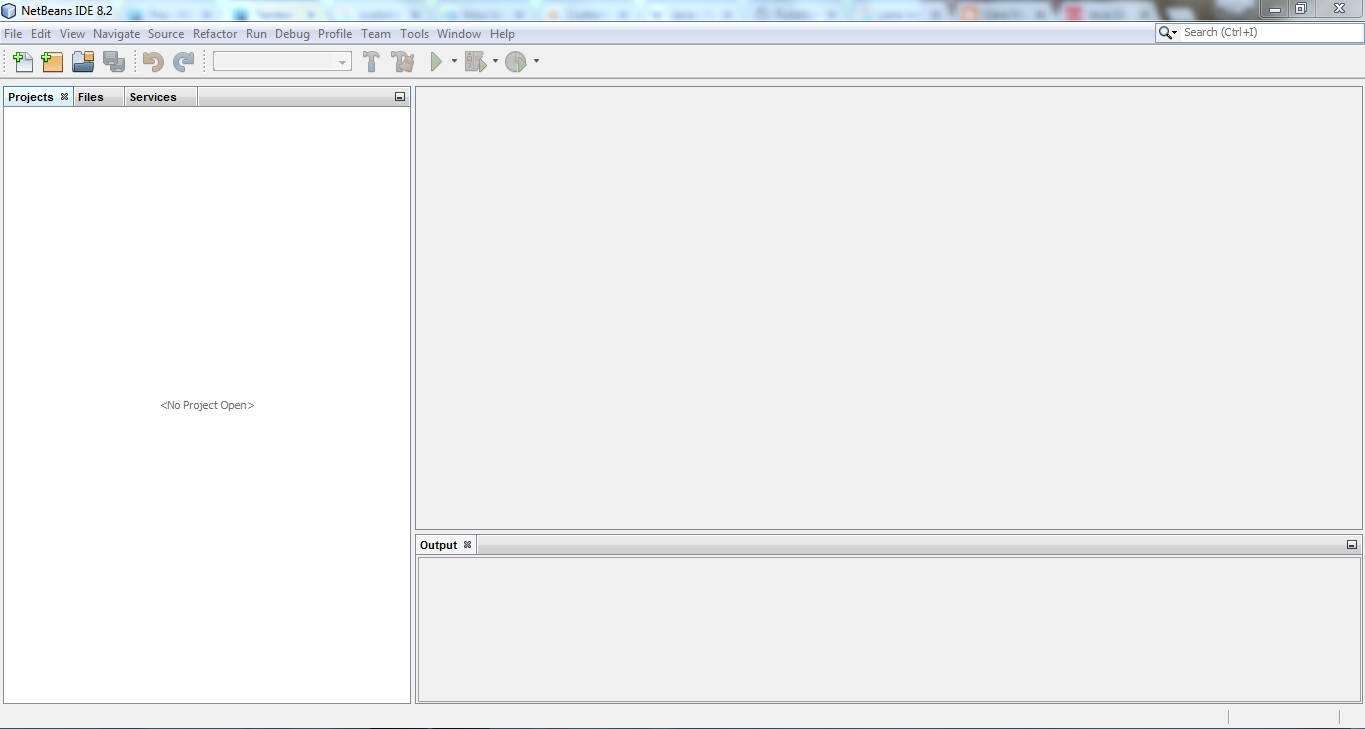Image resolution: width=1365 pixels, height=729 pixels.
Task: Click the No Project Open text
Action: pos(207,405)
